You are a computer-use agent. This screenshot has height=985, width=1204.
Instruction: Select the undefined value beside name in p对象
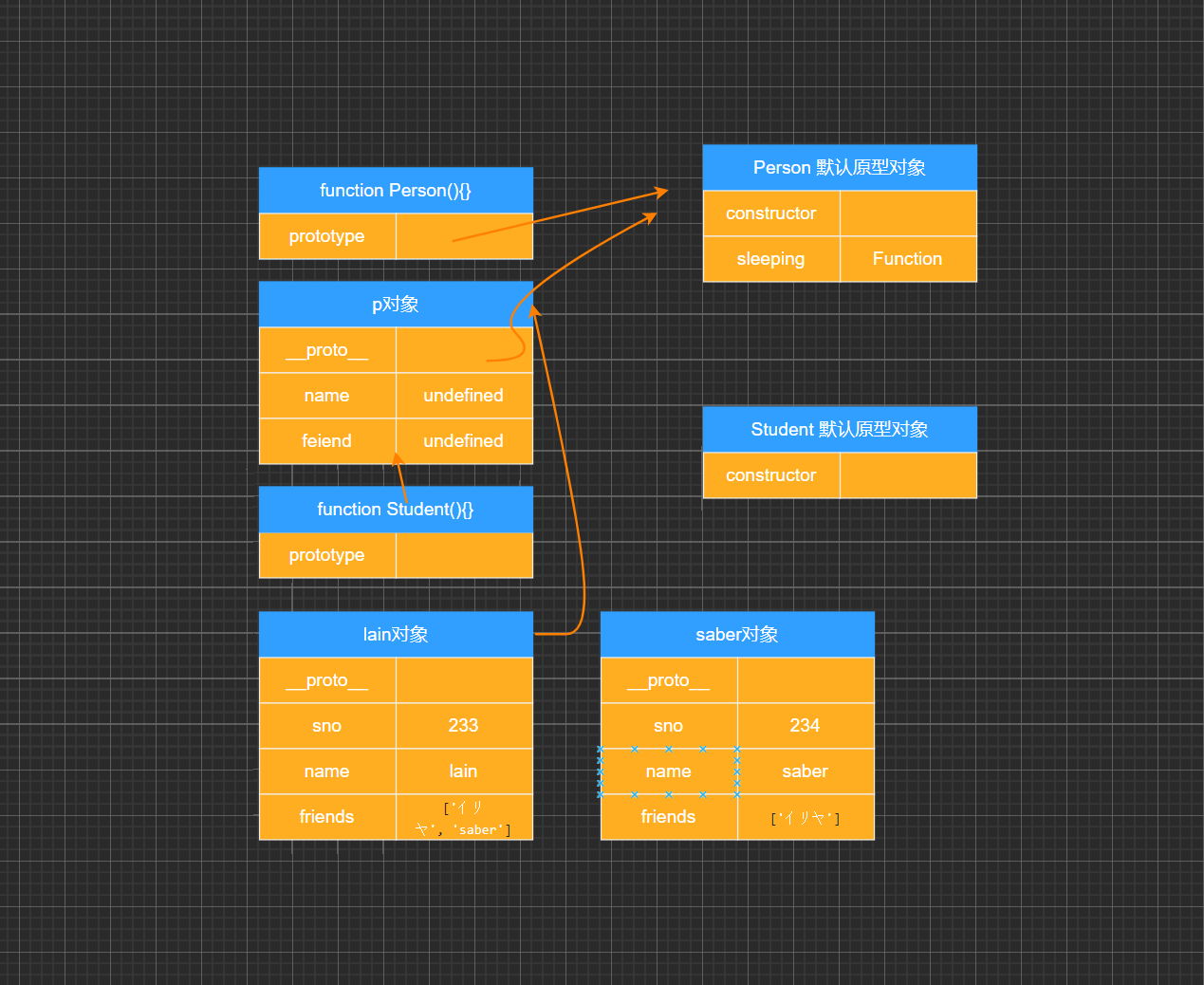(x=464, y=395)
